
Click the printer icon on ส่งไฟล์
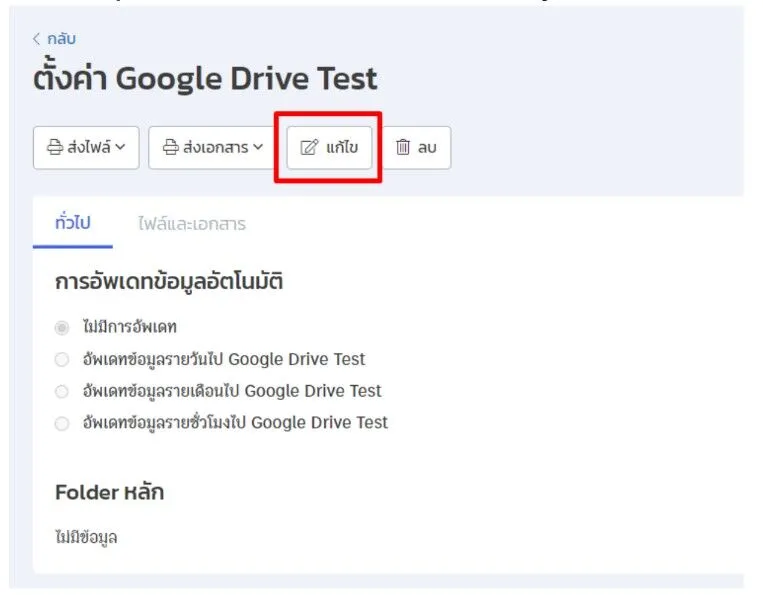[x=55, y=148]
